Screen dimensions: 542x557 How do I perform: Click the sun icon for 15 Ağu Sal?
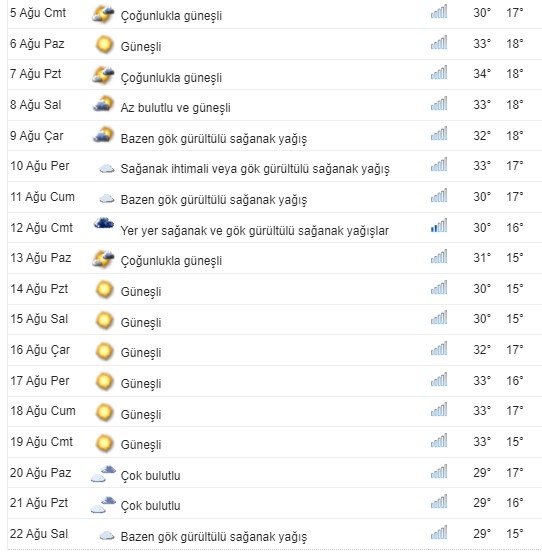coord(104,320)
